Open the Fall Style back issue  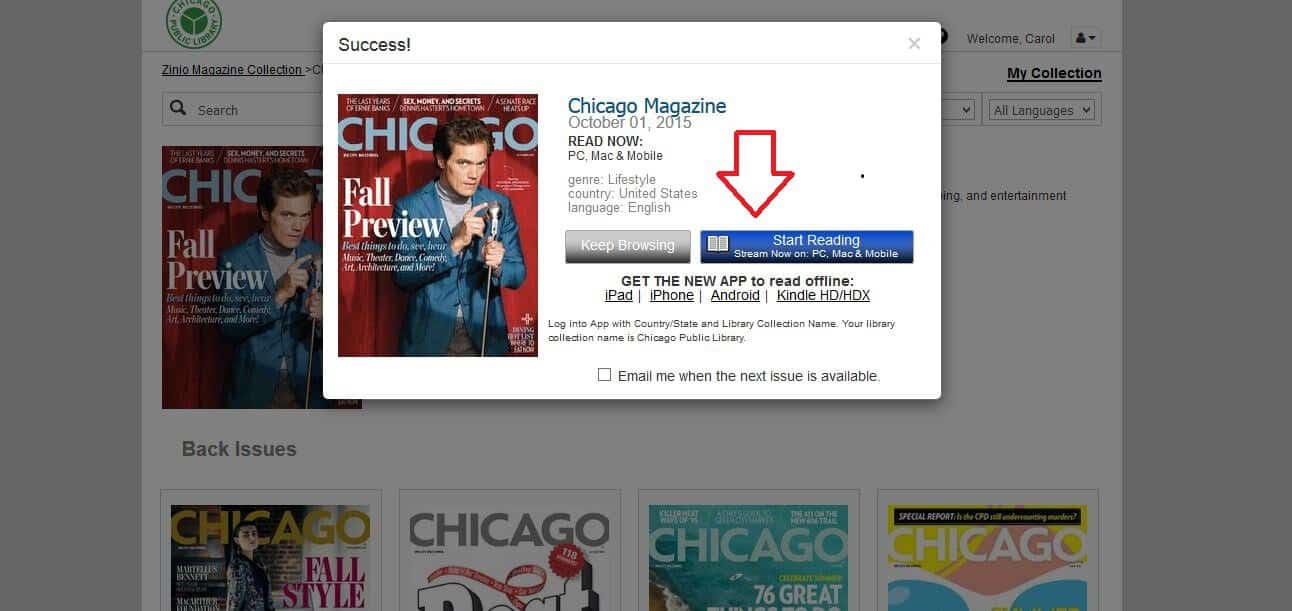tap(270, 557)
